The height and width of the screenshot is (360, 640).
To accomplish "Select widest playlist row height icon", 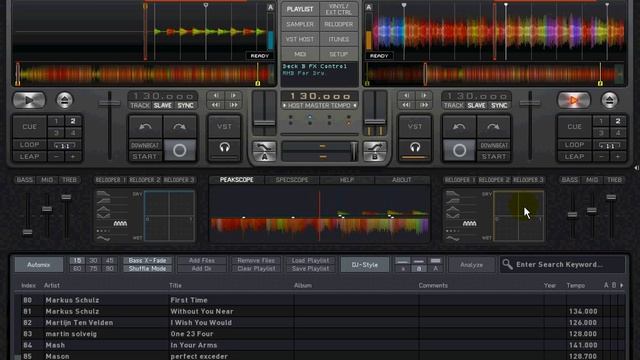I will [x=436, y=261].
